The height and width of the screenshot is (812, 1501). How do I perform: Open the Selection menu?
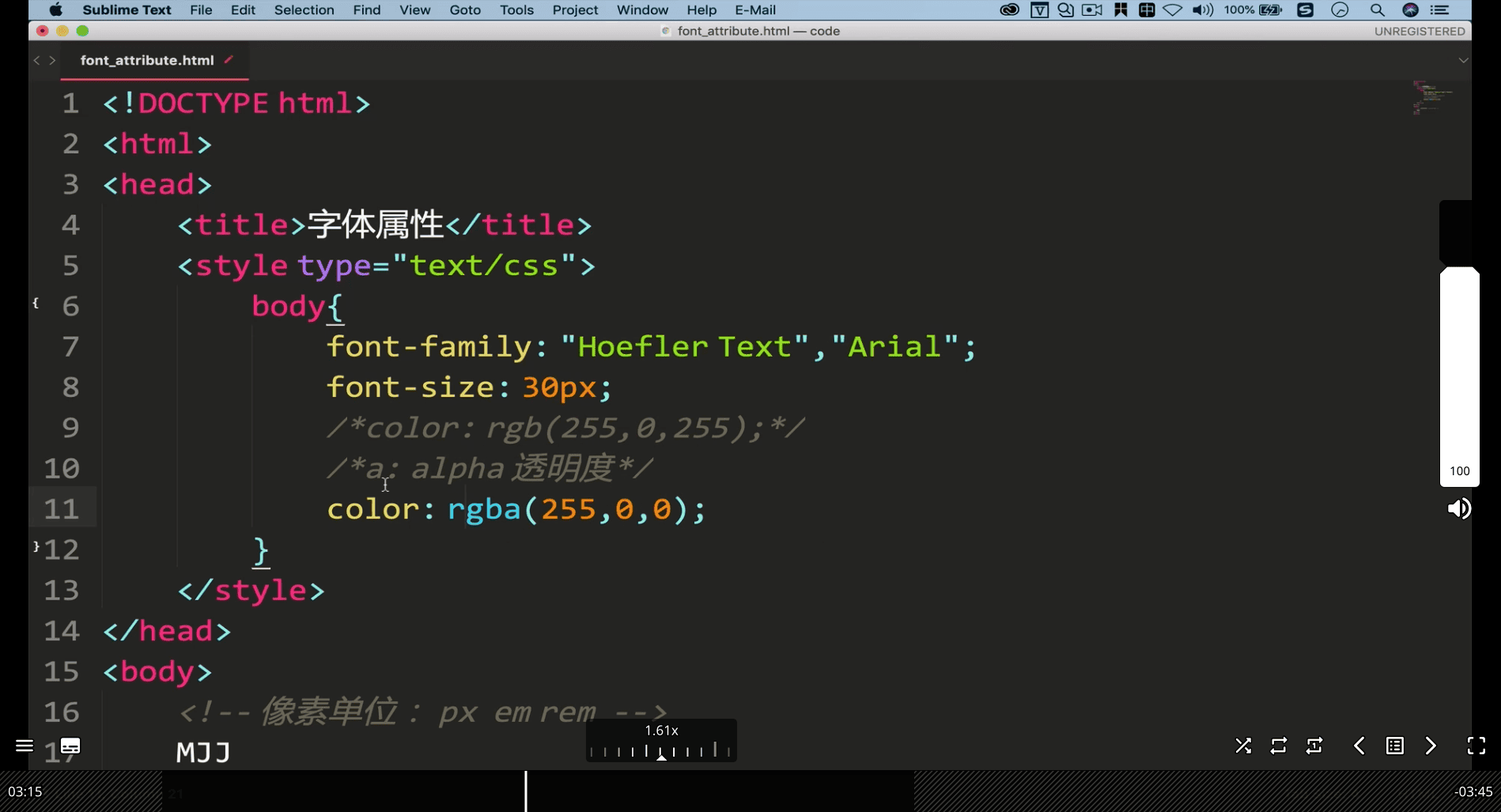point(304,10)
